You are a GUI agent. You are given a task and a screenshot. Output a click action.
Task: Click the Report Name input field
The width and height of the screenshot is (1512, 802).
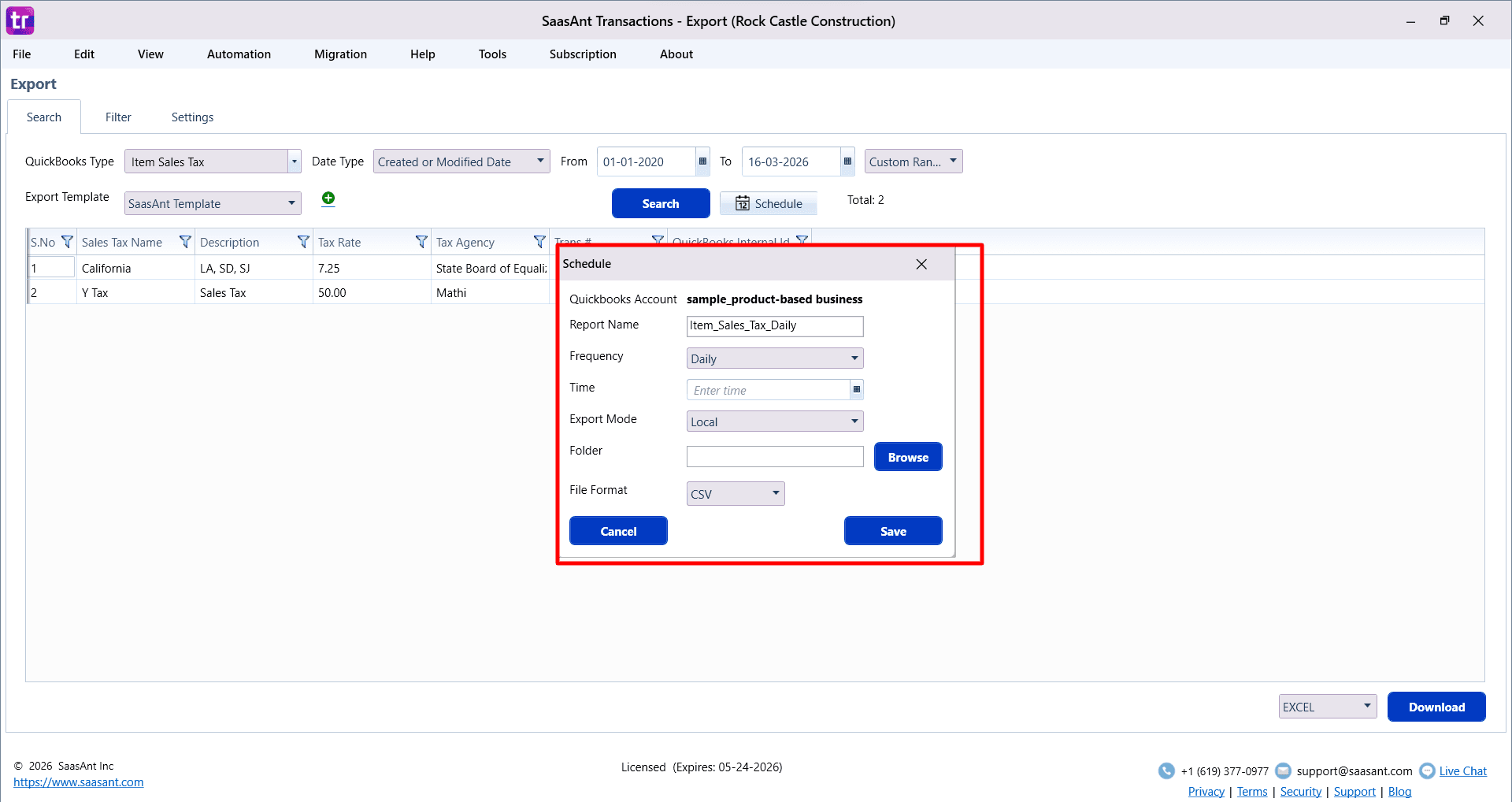774,325
